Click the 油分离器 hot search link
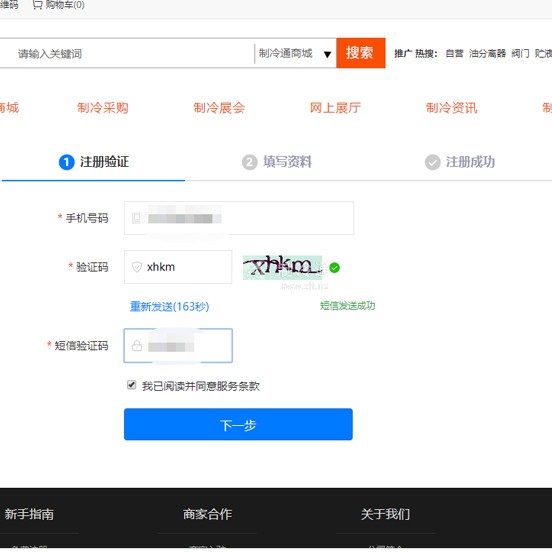The image size is (552, 552). 487,54
